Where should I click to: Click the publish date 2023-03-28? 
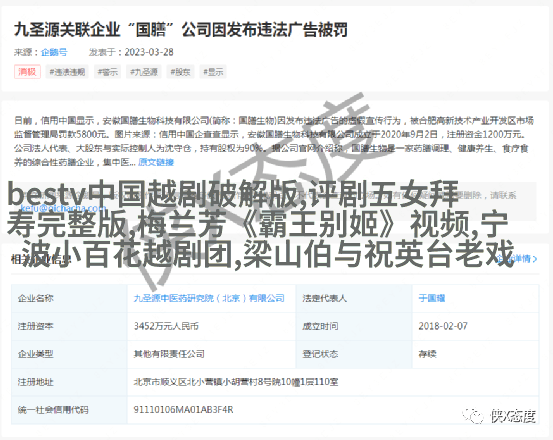[x=149, y=52]
